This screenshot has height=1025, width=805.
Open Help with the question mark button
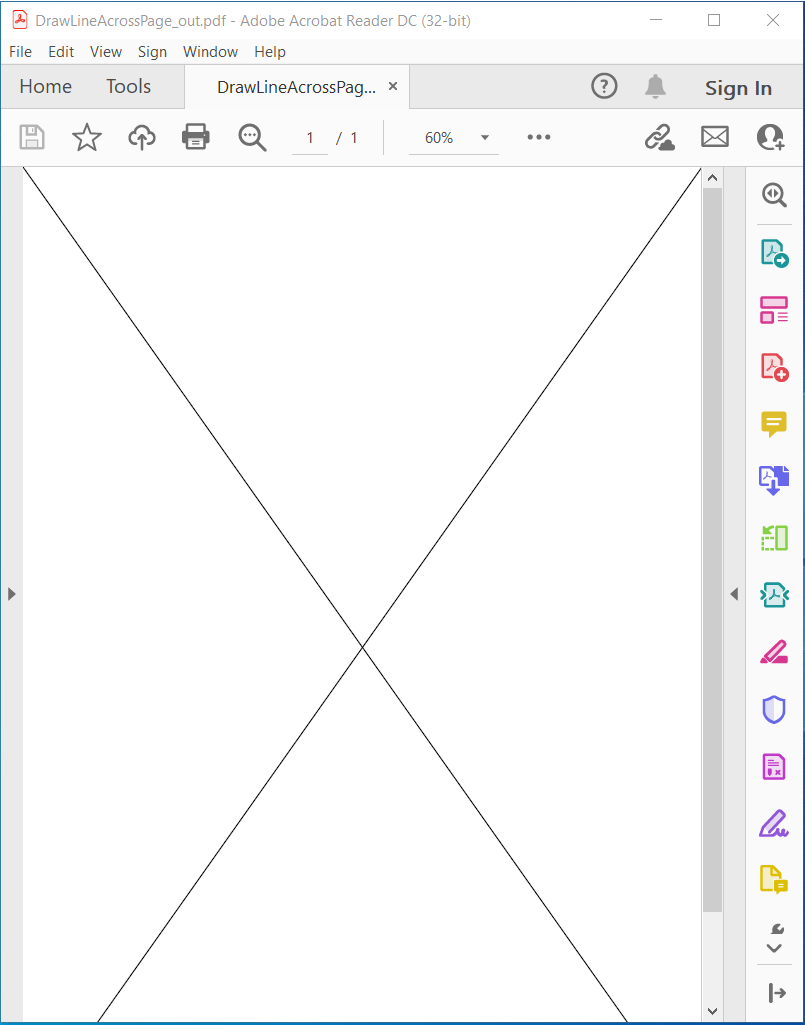pos(604,86)
